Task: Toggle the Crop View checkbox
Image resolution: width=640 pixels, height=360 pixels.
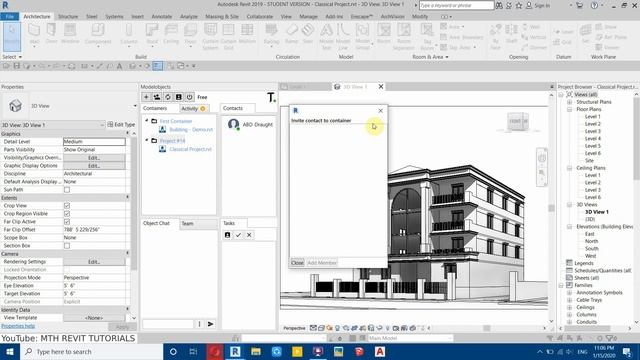Action: 67,206
